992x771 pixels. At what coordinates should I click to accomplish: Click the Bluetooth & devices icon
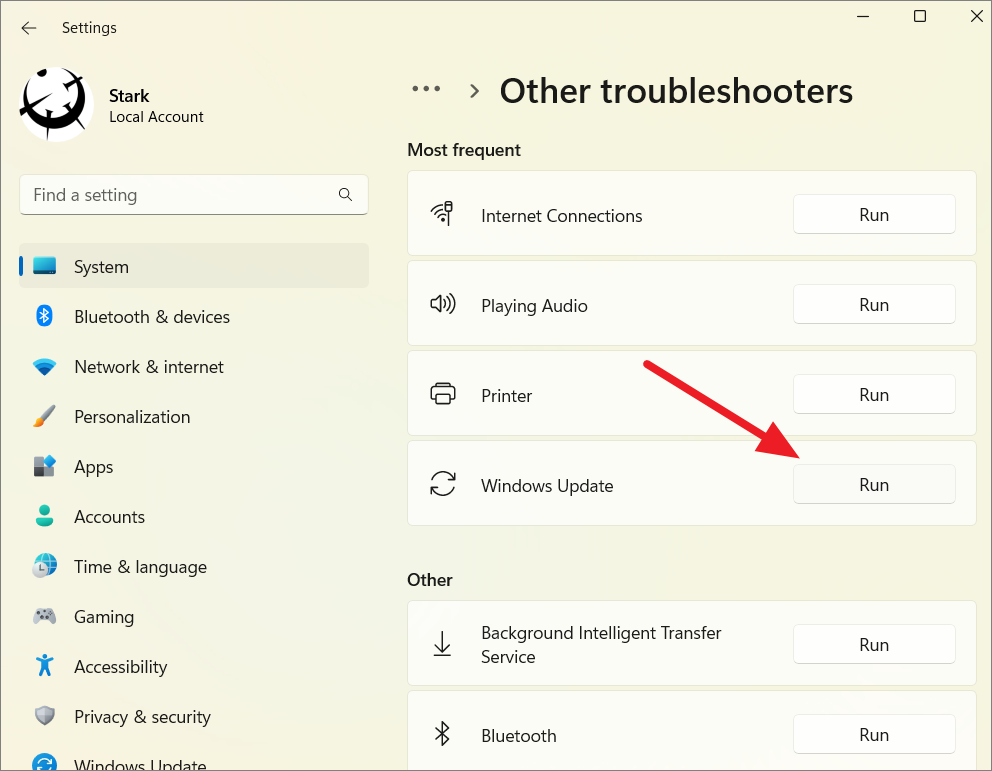(44, 316)
